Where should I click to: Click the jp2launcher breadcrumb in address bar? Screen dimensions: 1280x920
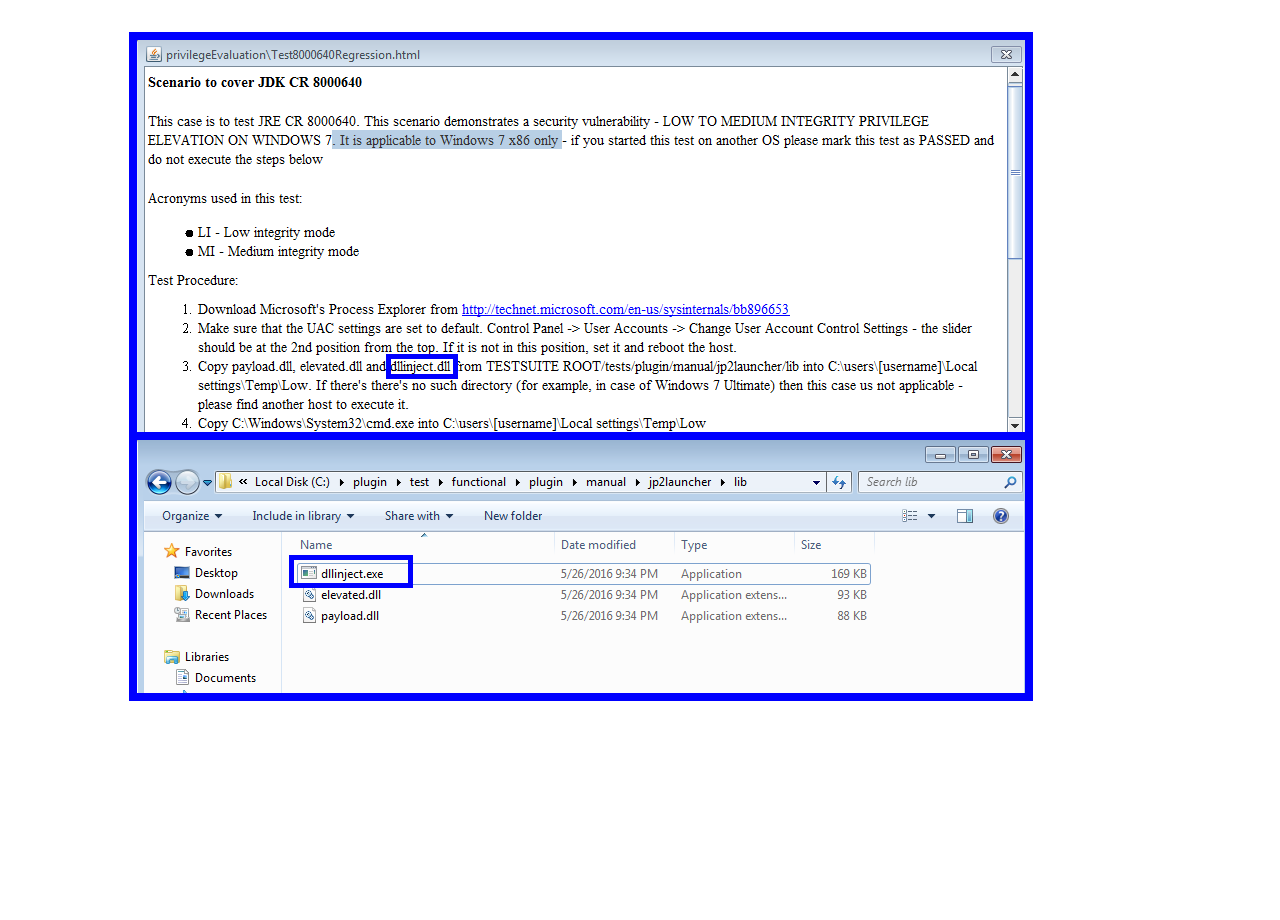pos(678,482)
